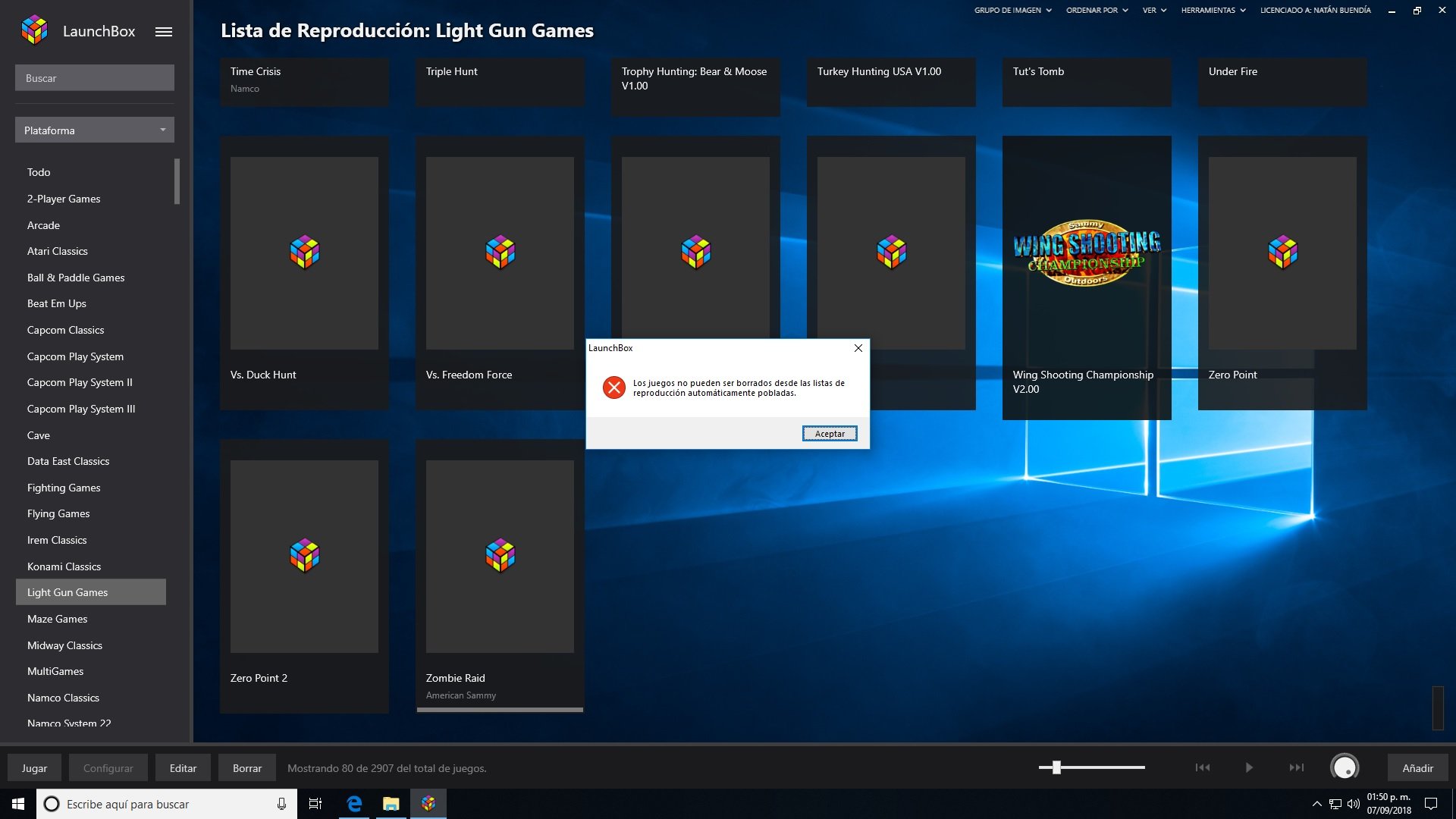Open the Ordenar Por dropdown
Screen dimensions: 1456x819
[1097, 11]
